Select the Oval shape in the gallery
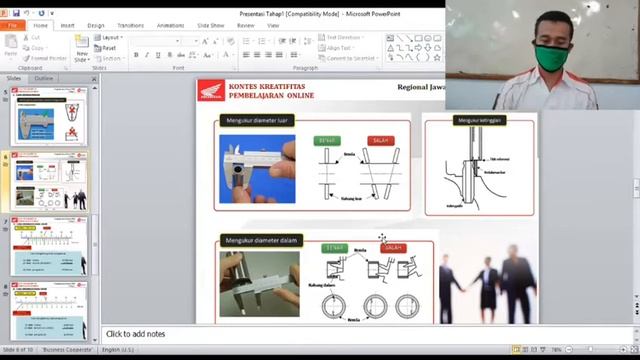Image resolution: width=640 pixels, height=360 pixels. point(428,38)
